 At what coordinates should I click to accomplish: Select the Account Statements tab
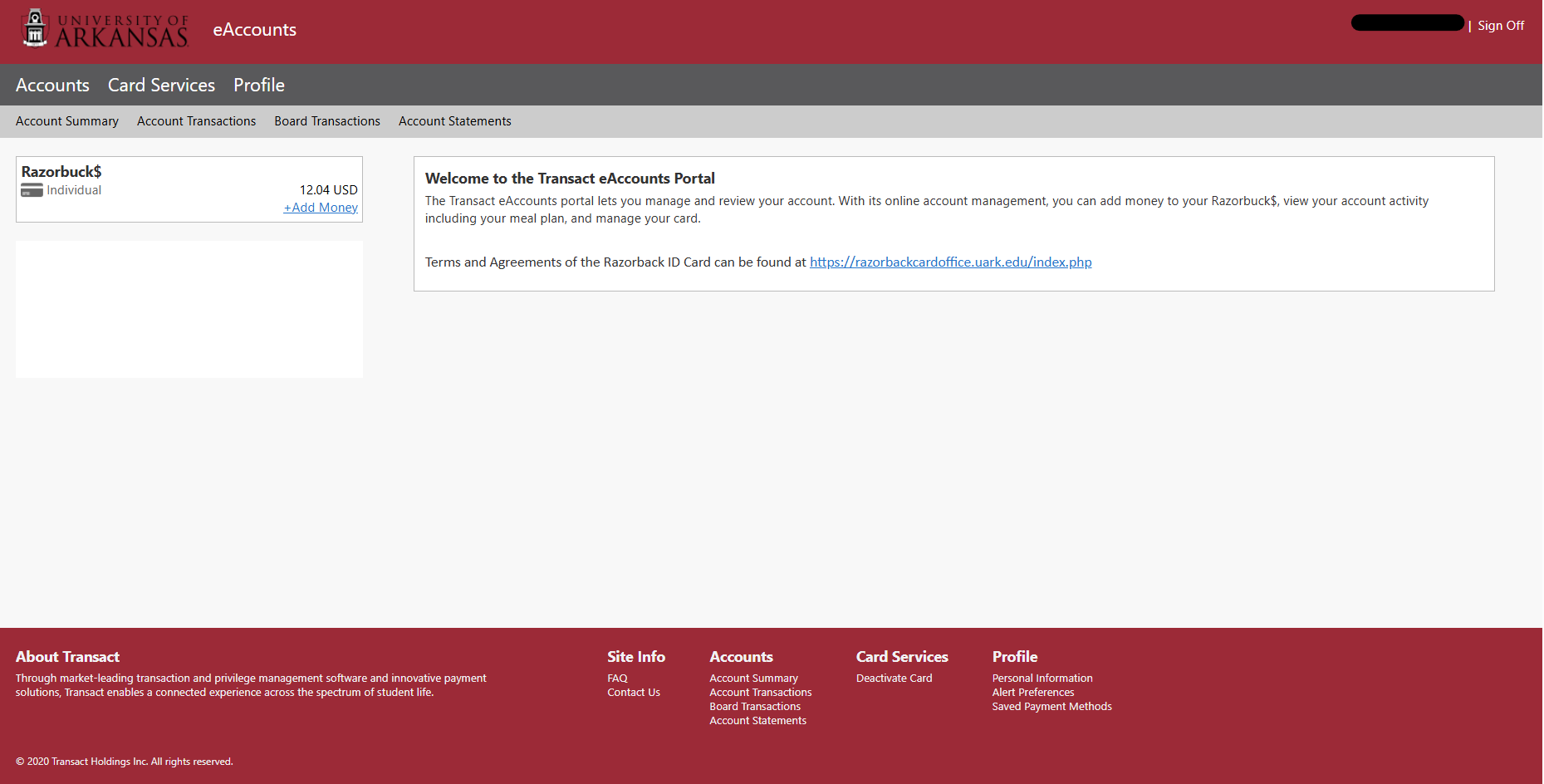455,121
